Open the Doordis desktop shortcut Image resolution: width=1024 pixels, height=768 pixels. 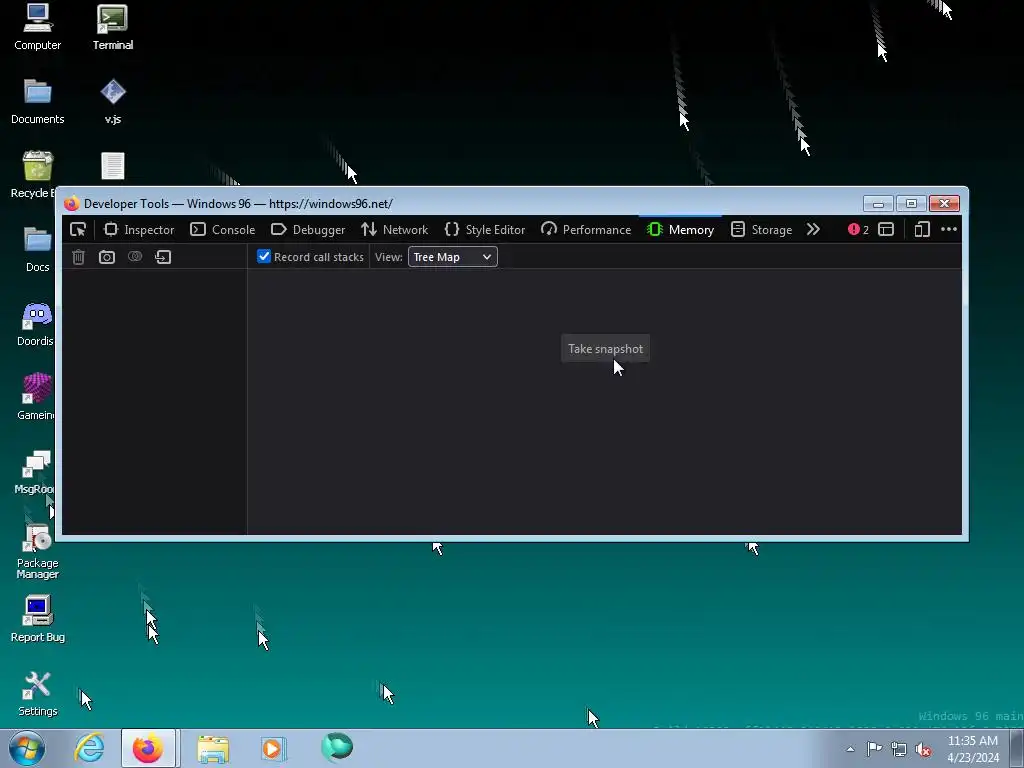click(36, 324)
